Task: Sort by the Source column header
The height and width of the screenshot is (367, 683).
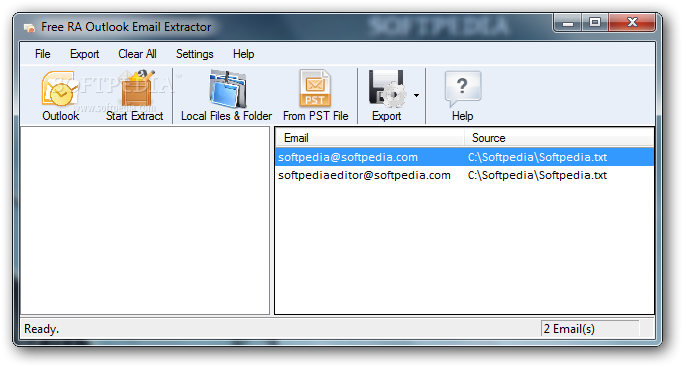Action: [x=559, y=138]
